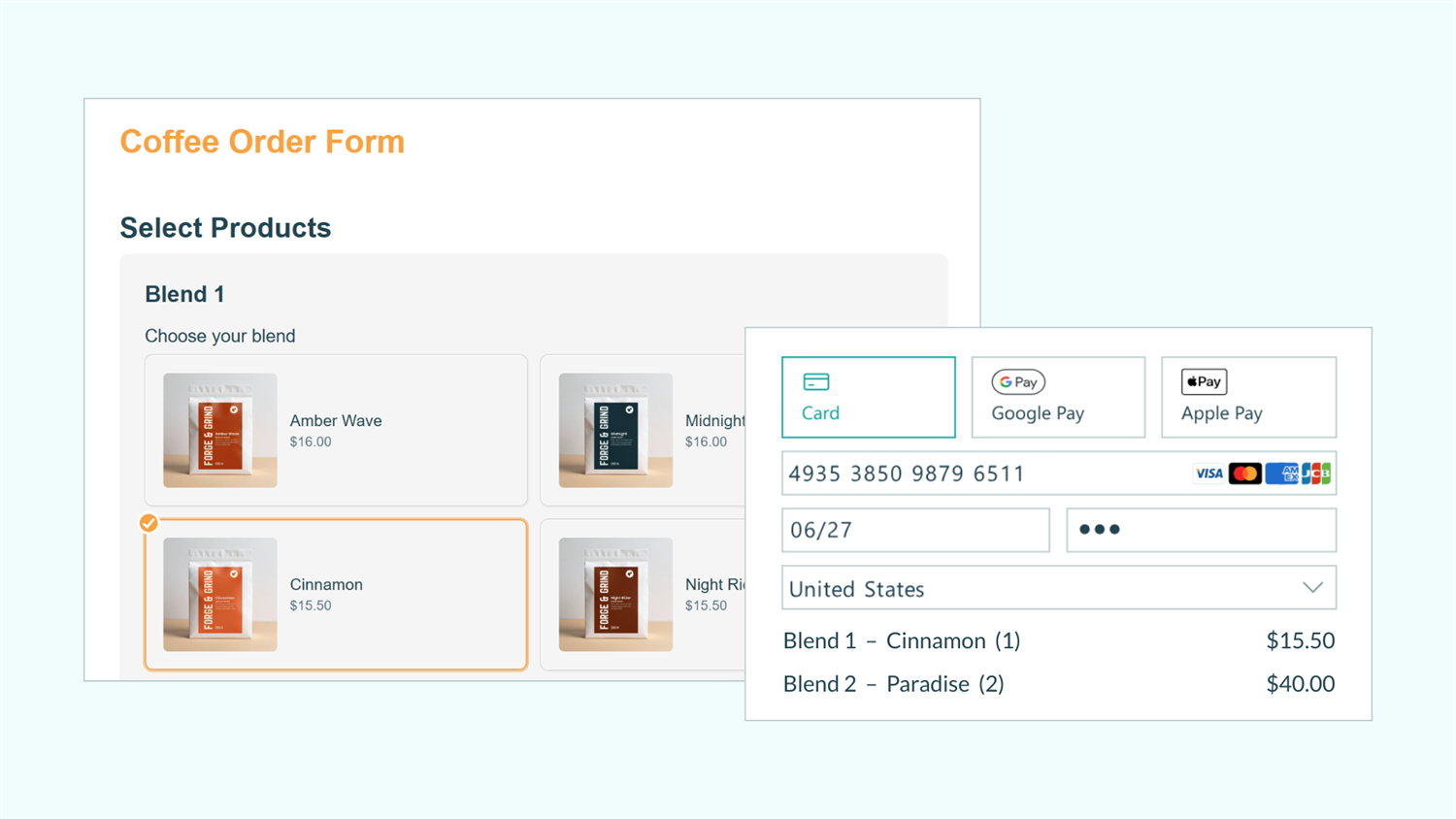Click the Google Pay logo
The image size is (1456, 819).
pyautogui.click(x=1018, y=382)
